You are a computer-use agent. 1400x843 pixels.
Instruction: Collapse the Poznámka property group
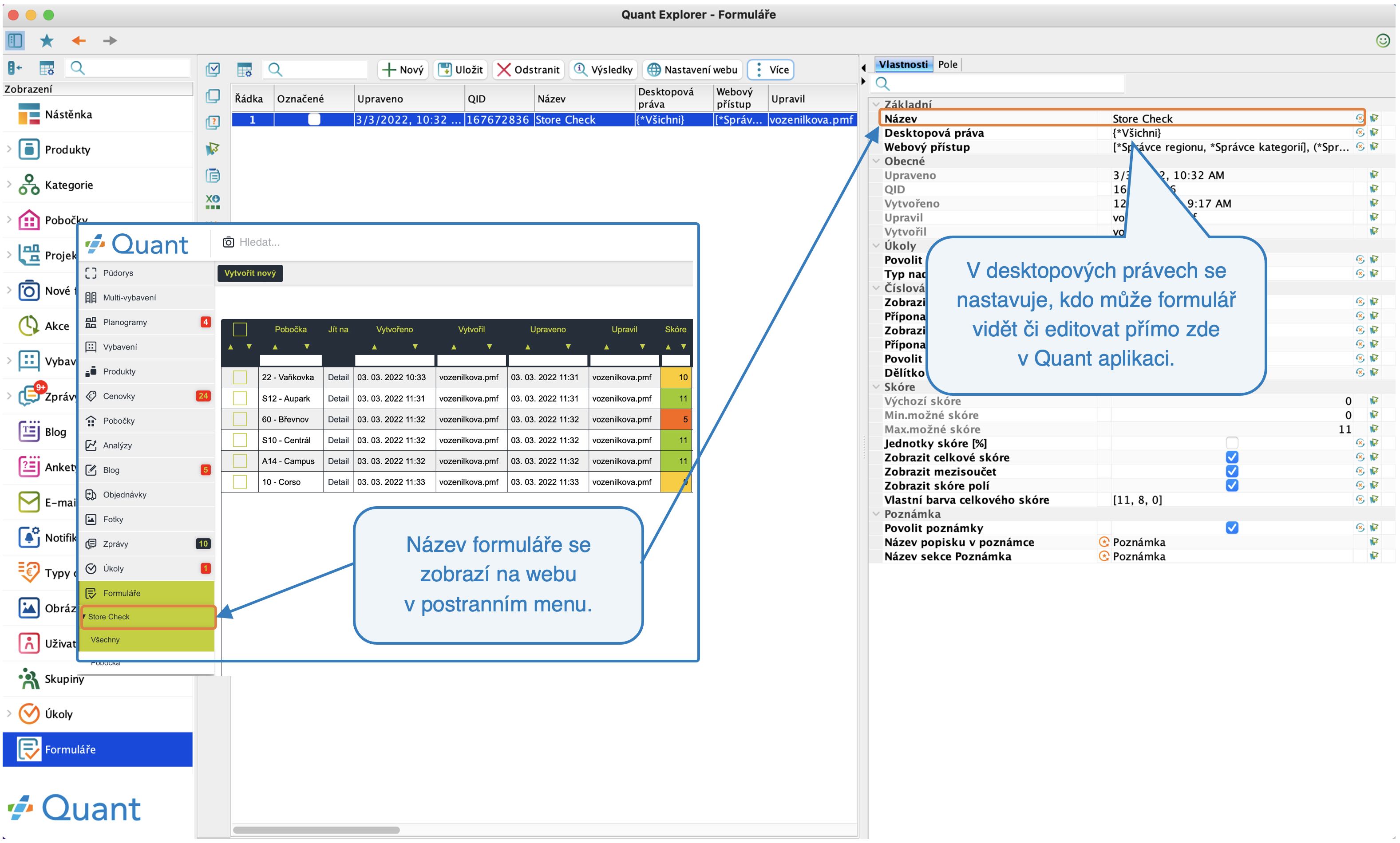point(876,513)
